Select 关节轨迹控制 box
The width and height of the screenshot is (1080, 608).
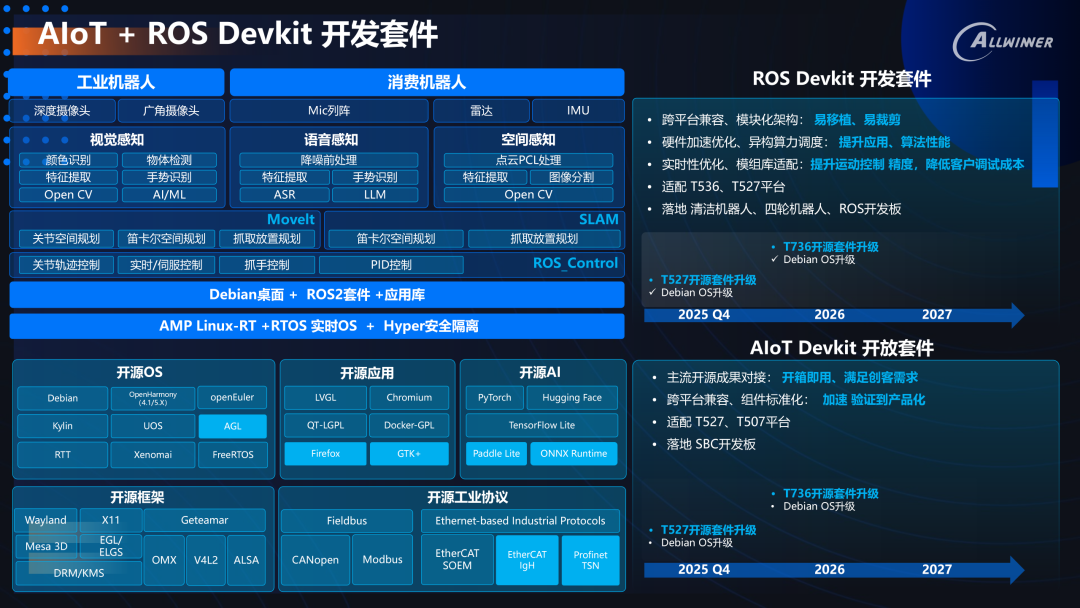[x=66, y=265]
